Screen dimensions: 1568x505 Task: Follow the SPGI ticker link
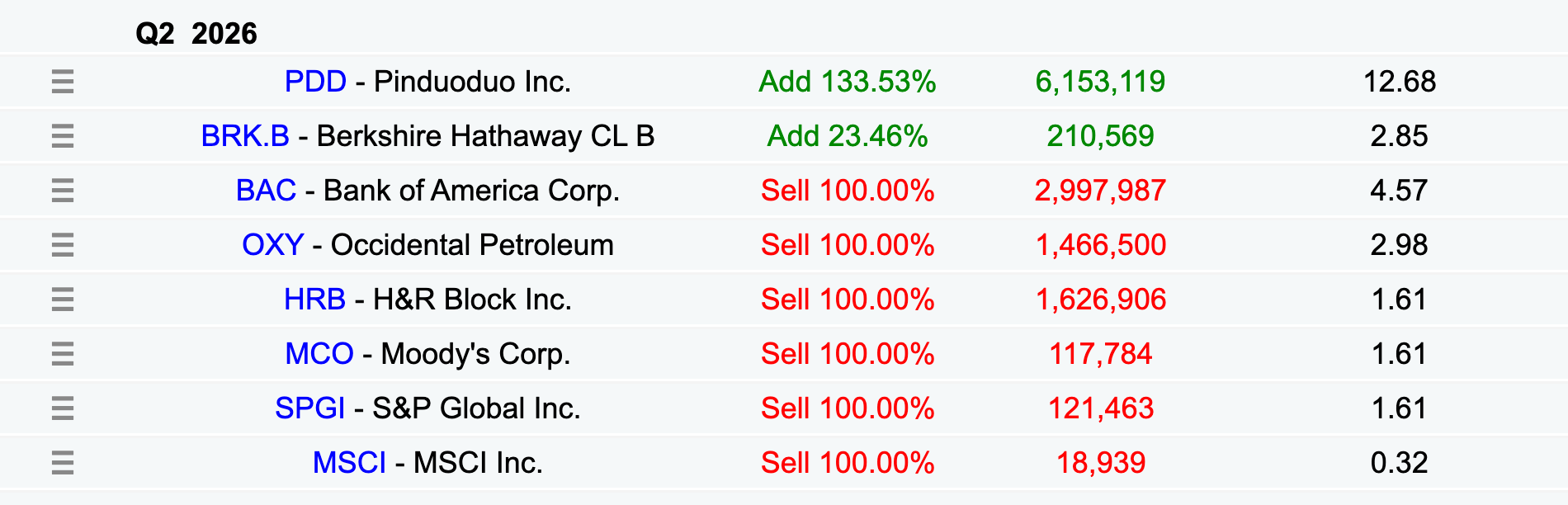pos(309,408)
